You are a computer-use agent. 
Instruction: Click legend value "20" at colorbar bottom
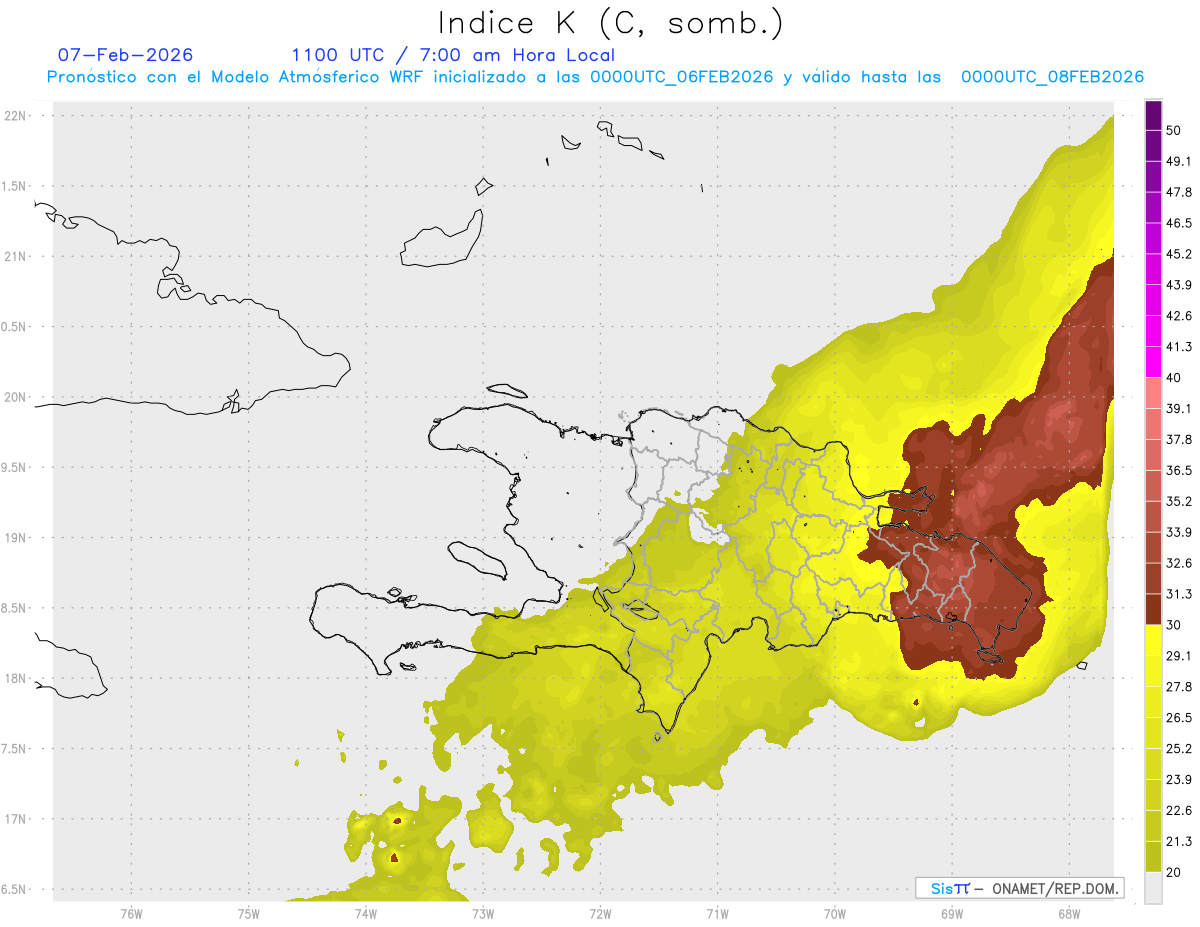(1174, 872)
